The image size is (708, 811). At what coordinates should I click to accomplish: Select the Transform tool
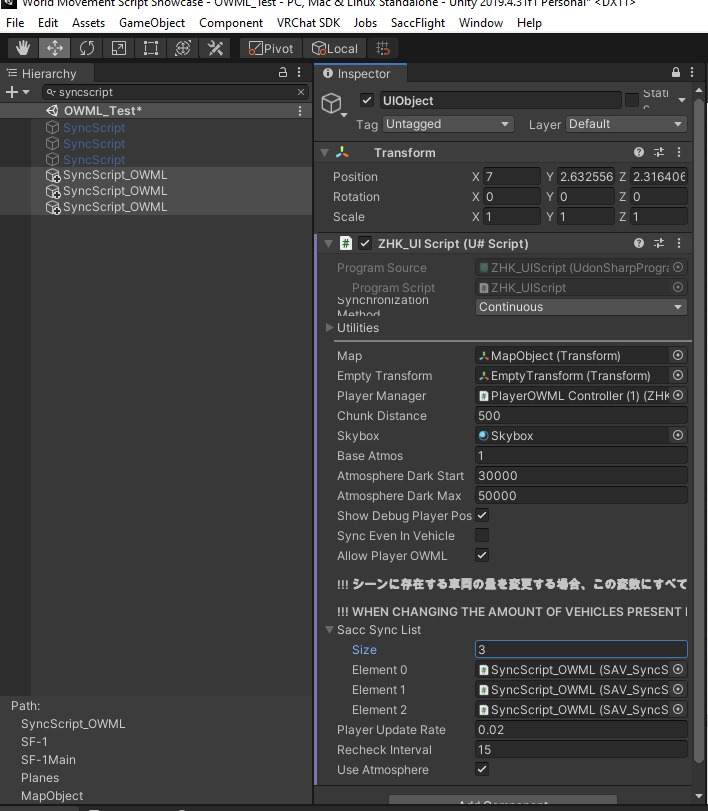pos(183,49)
